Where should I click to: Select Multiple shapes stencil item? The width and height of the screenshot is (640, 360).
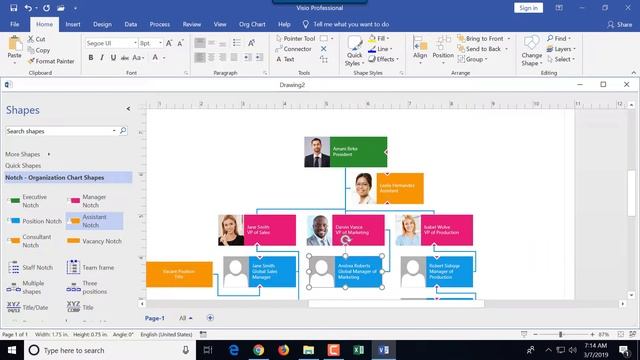point(25,287)
